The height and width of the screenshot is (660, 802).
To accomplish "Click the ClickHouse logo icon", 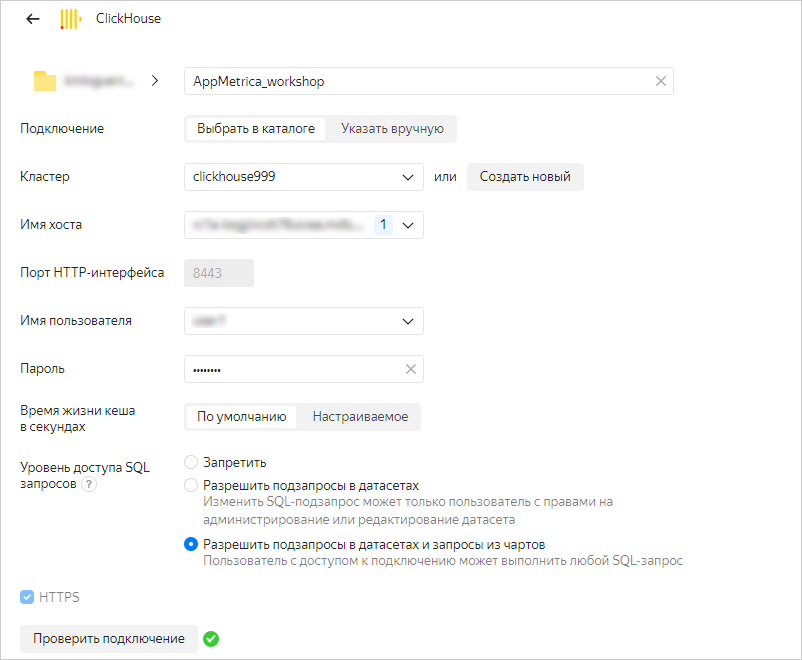I will coord(70,19).
